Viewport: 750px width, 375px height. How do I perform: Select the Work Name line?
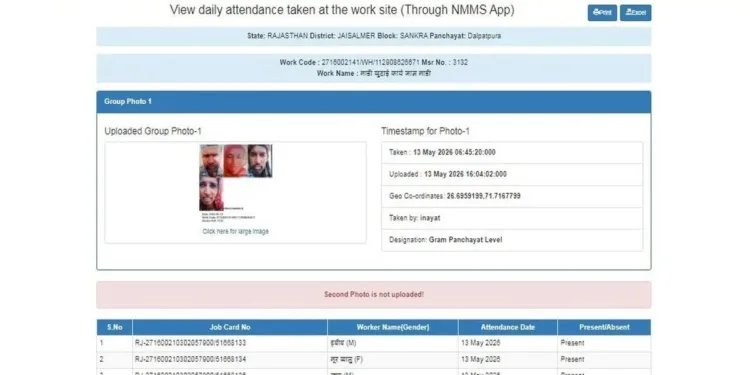[x=374, y=74]
